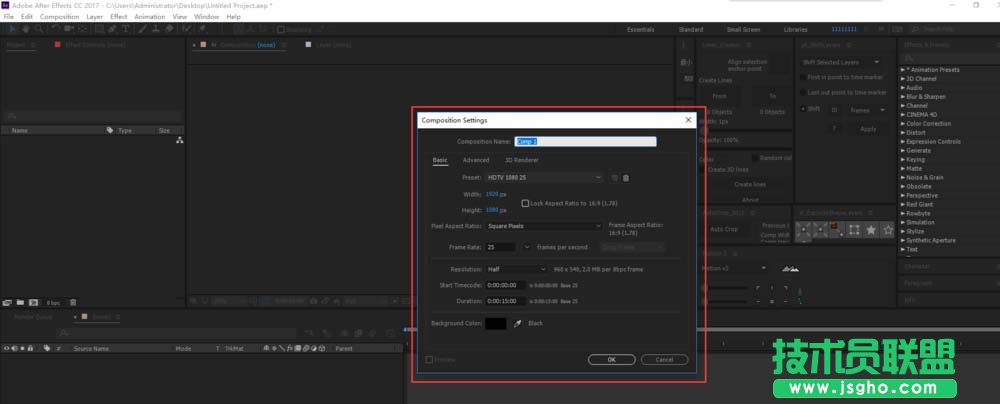
Task: Click the star icon in script panel
Action: pos(871,230)
